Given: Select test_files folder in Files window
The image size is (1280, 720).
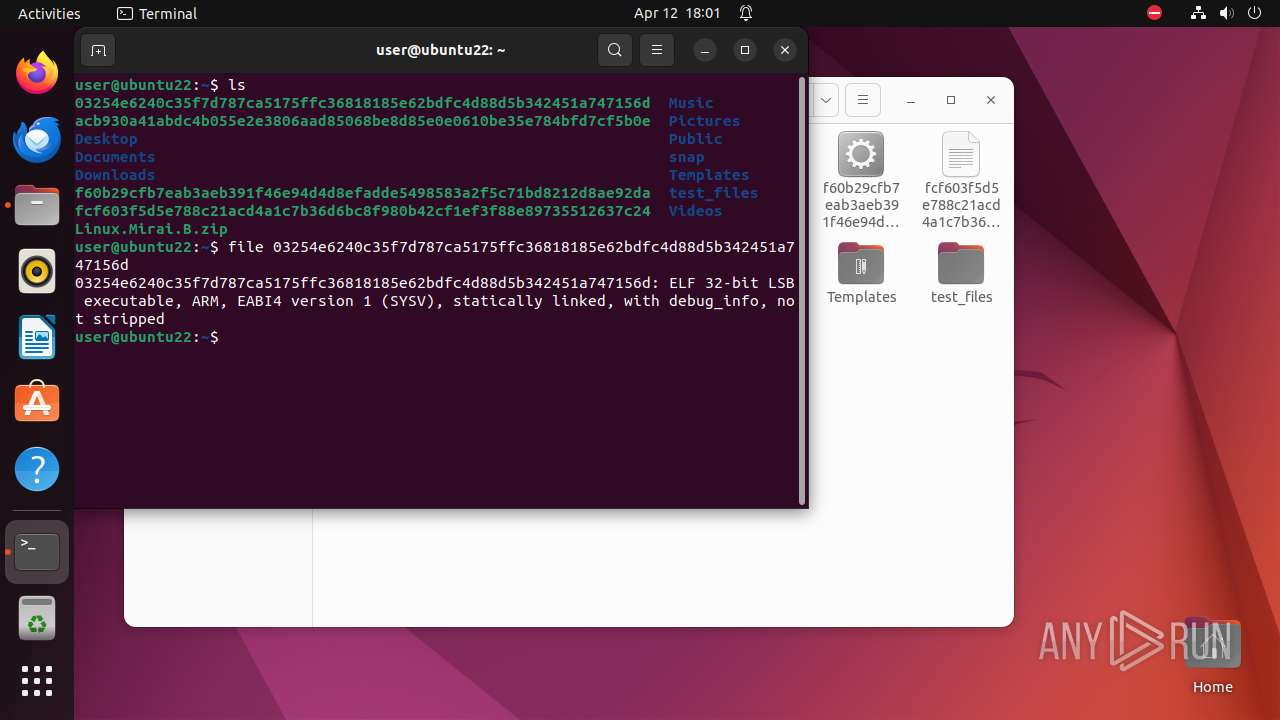Looking at the screenshot, I should [x=961, y=273].
